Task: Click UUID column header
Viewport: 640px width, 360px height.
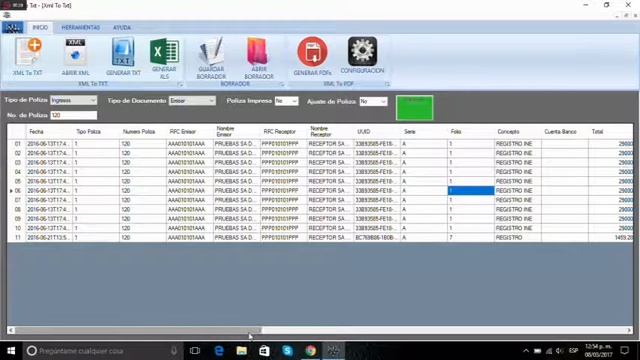Action: (377, 131)
